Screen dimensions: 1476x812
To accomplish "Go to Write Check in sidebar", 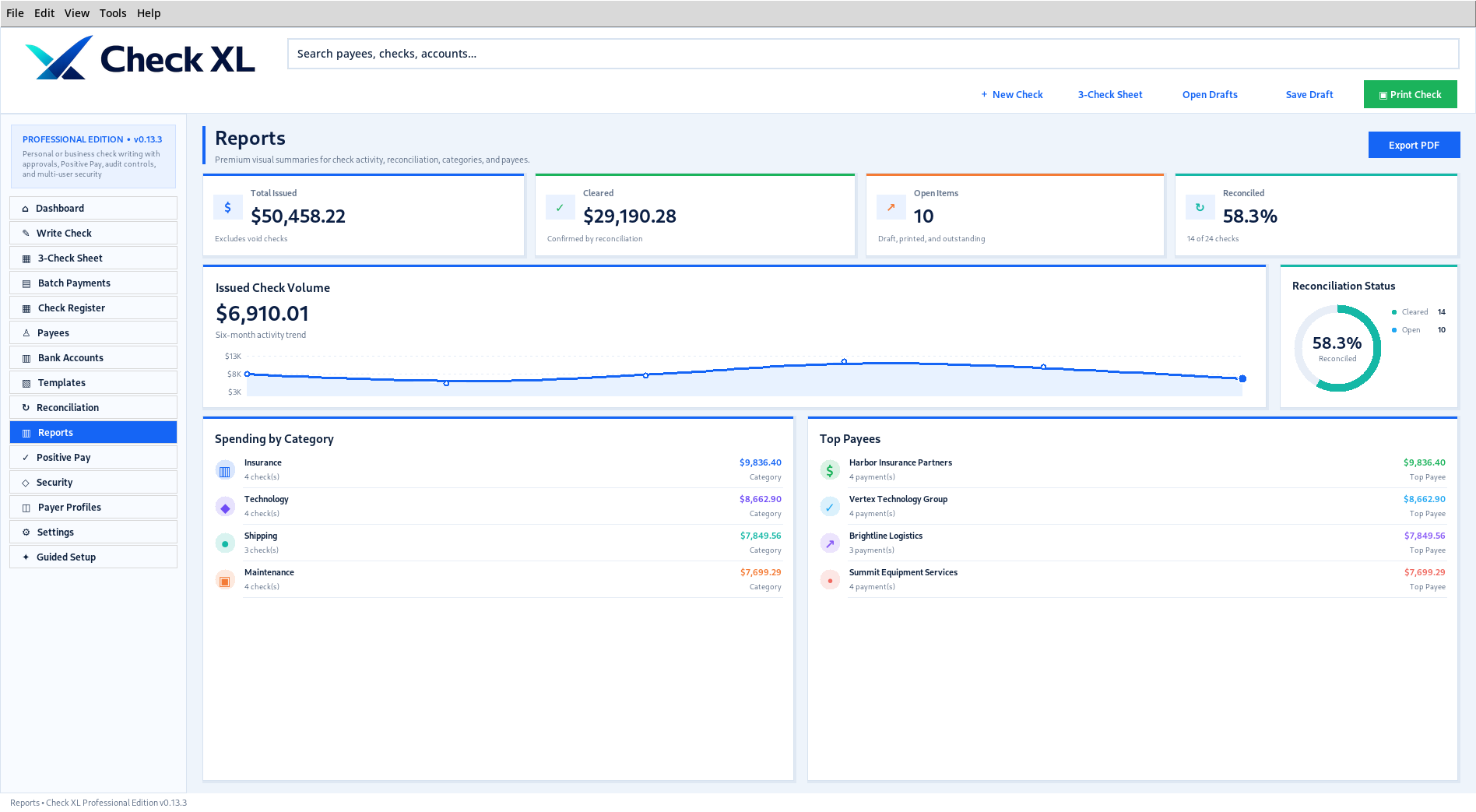I will [x=93, y=233].
